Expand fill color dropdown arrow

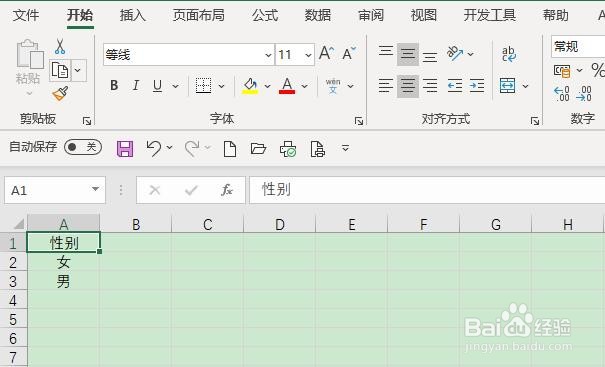pos(267,86)
